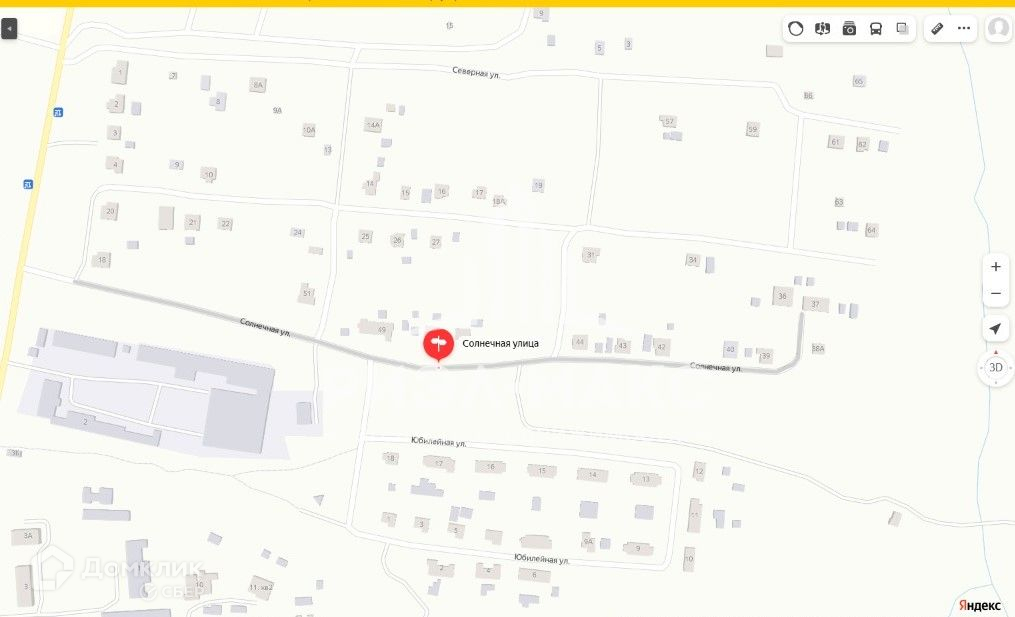Zoom in with the plus button
1015x617 pixels.
(x=996, y=266)
